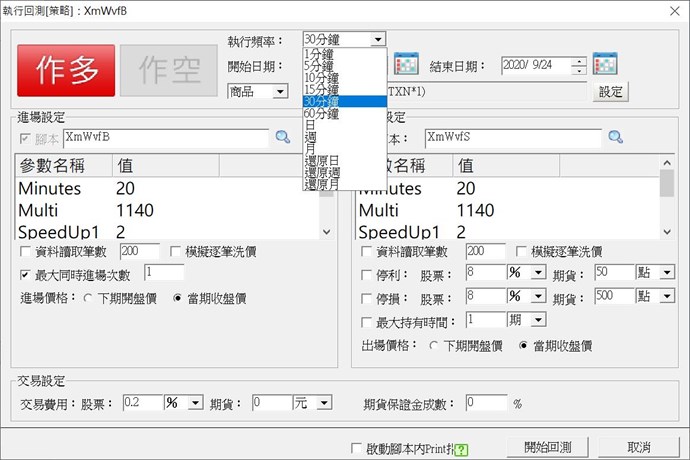This screenshot has height=460, width=690.
Task: Open the 最大持有時間 期 unit dropdown
Action: click(539, 320)
